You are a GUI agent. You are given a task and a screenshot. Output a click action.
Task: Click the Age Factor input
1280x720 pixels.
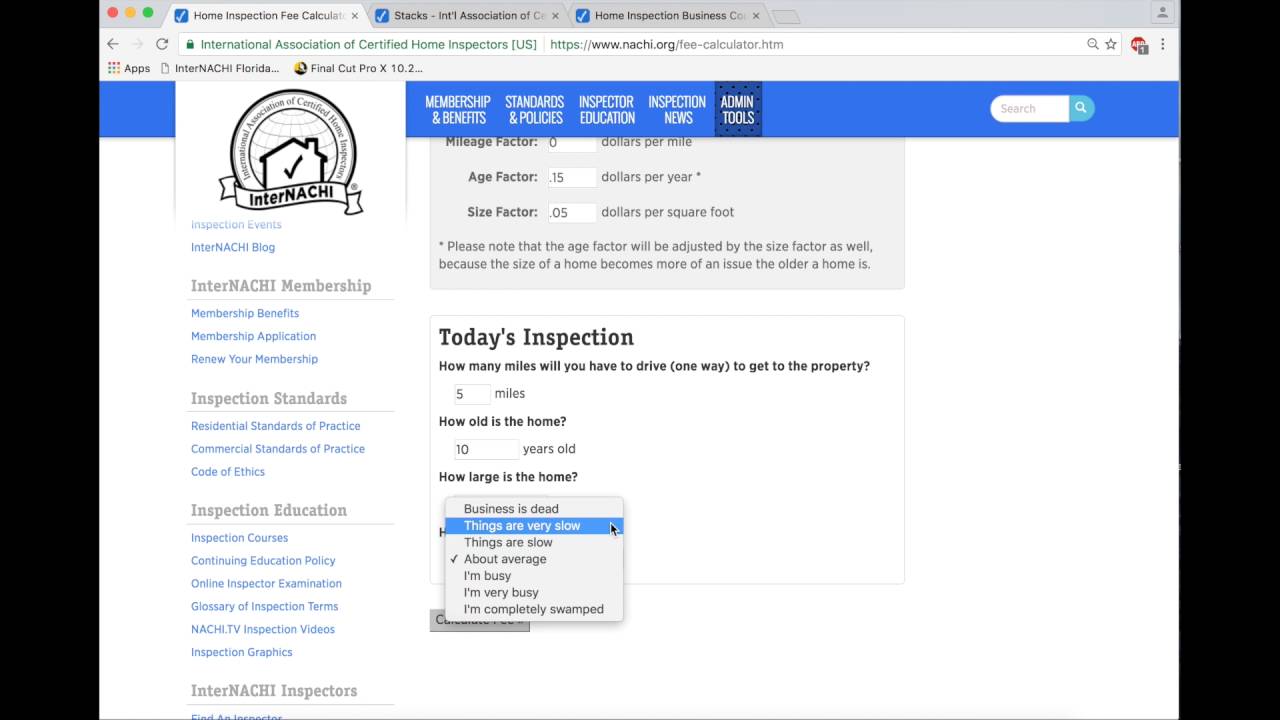pyautogui.click(x=572, y=177)
